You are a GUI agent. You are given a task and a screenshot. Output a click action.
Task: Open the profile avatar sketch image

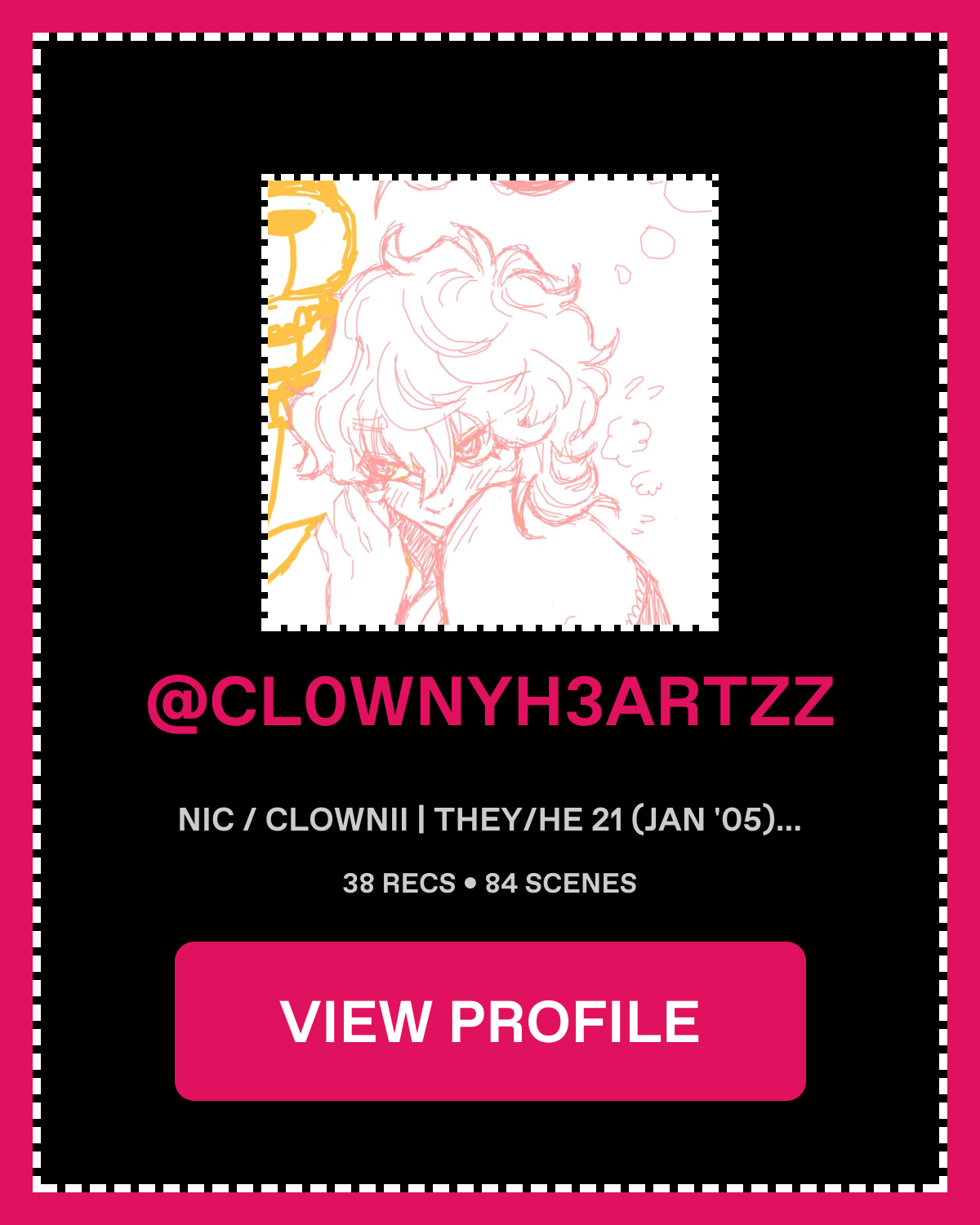point(490,403)
